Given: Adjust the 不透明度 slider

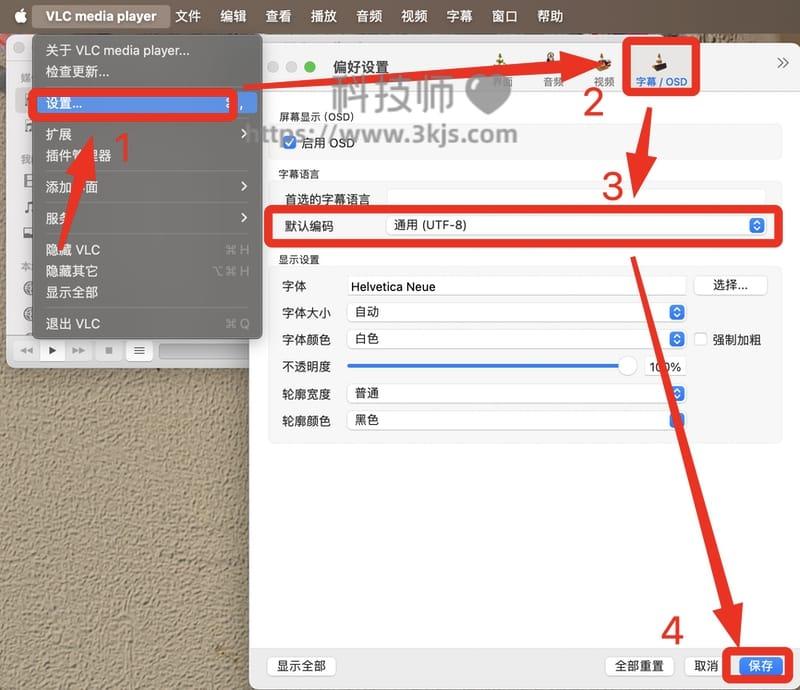Looking at the screenshot, I should pyautogui.click(x=492, y=366).
